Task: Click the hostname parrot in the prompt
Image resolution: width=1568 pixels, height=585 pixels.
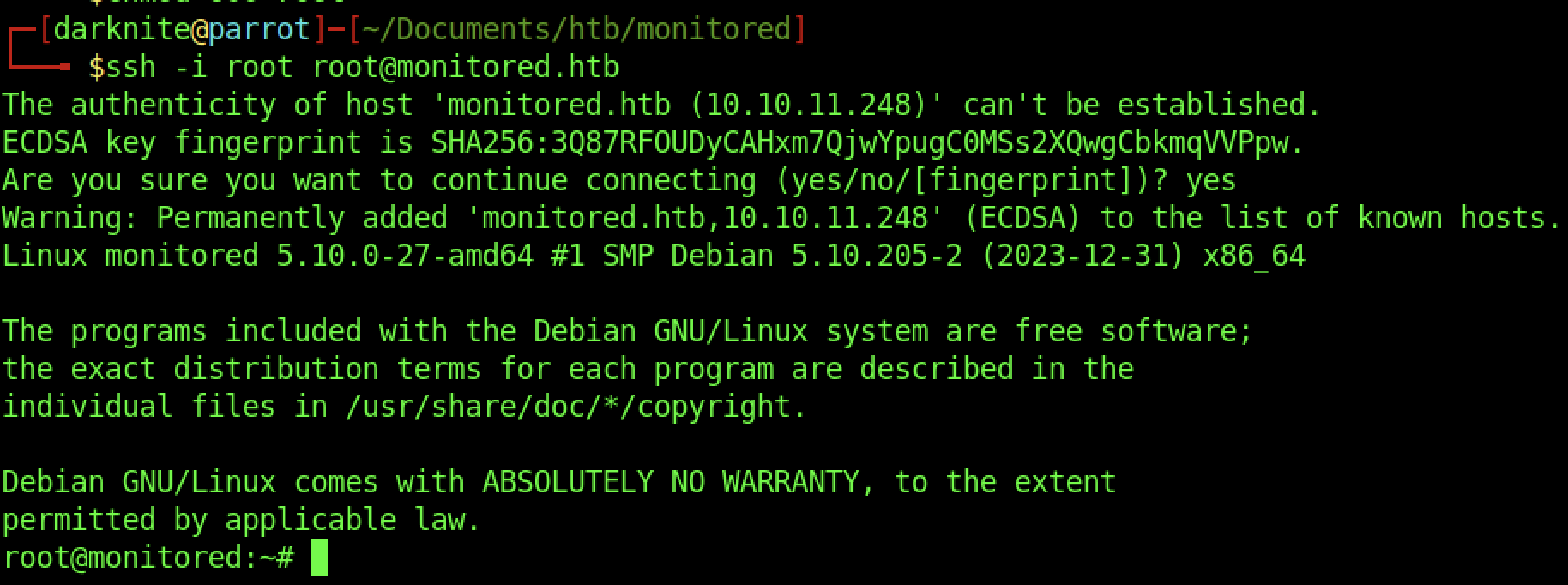Action: point(258,29)
